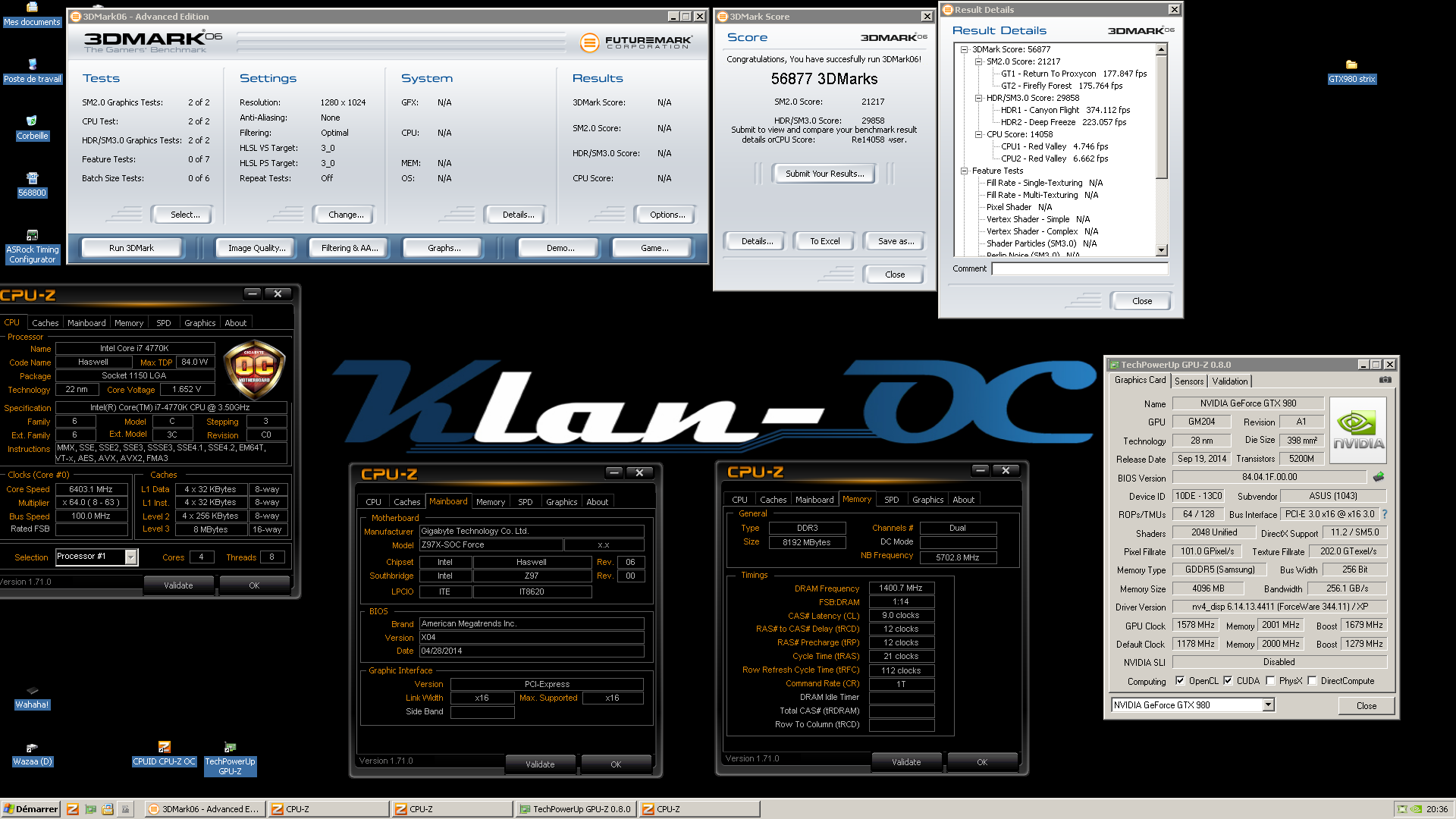Open the GTX980 strix desktop folder

point(1351,71)
